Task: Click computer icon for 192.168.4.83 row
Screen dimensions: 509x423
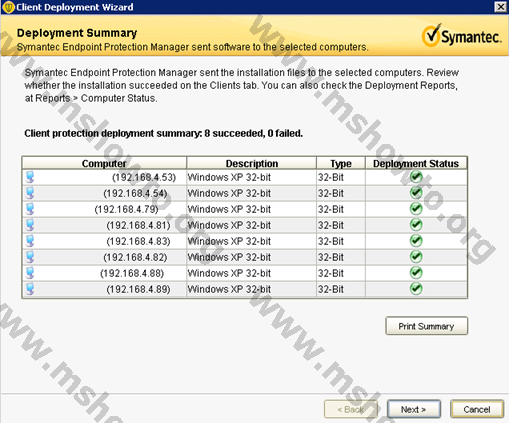Action: 30,241
